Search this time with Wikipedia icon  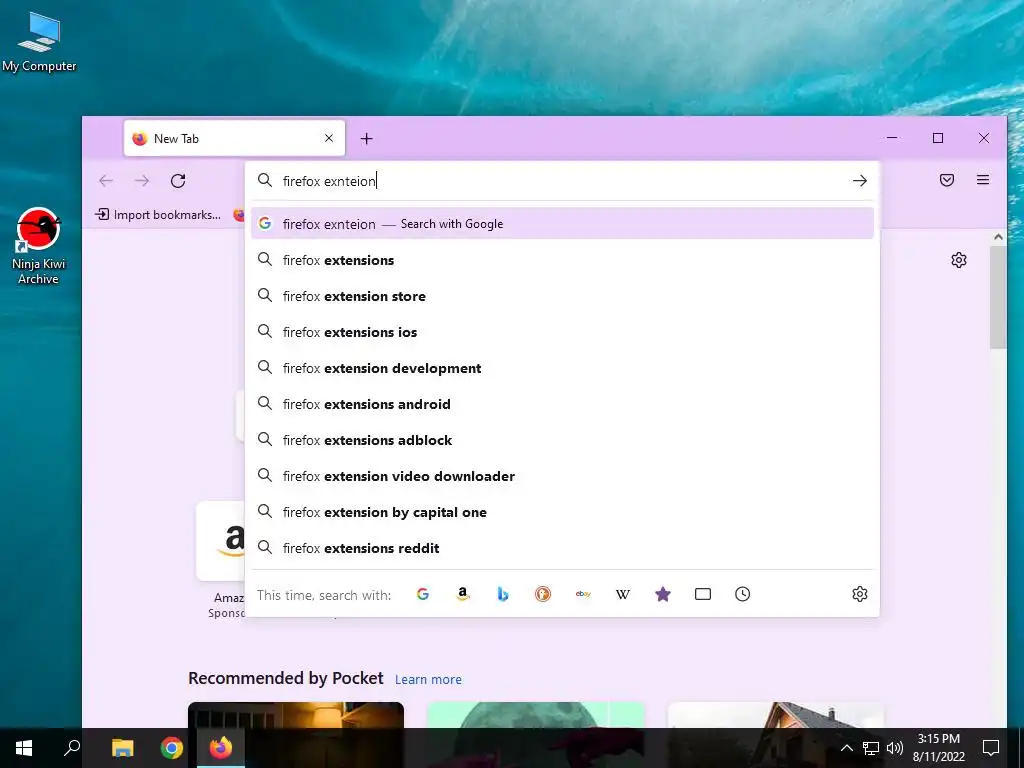[x=622, y=594]
